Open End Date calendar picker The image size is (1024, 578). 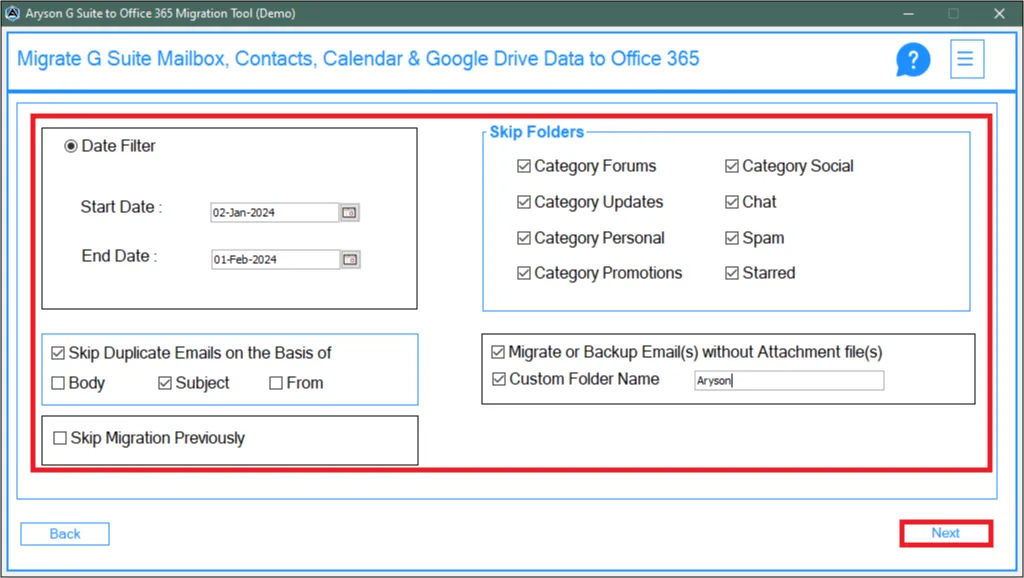(350, 259)
